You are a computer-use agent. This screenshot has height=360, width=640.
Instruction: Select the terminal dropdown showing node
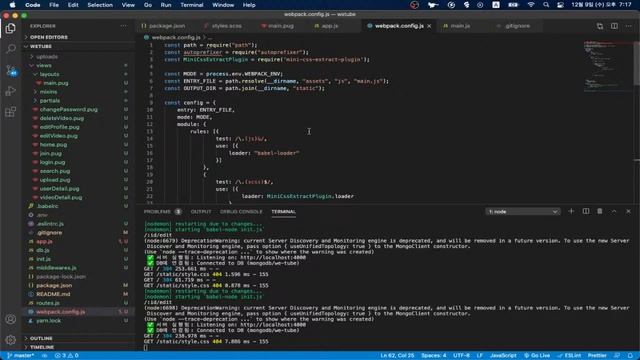pyautogui.click(x=522, y=211)
